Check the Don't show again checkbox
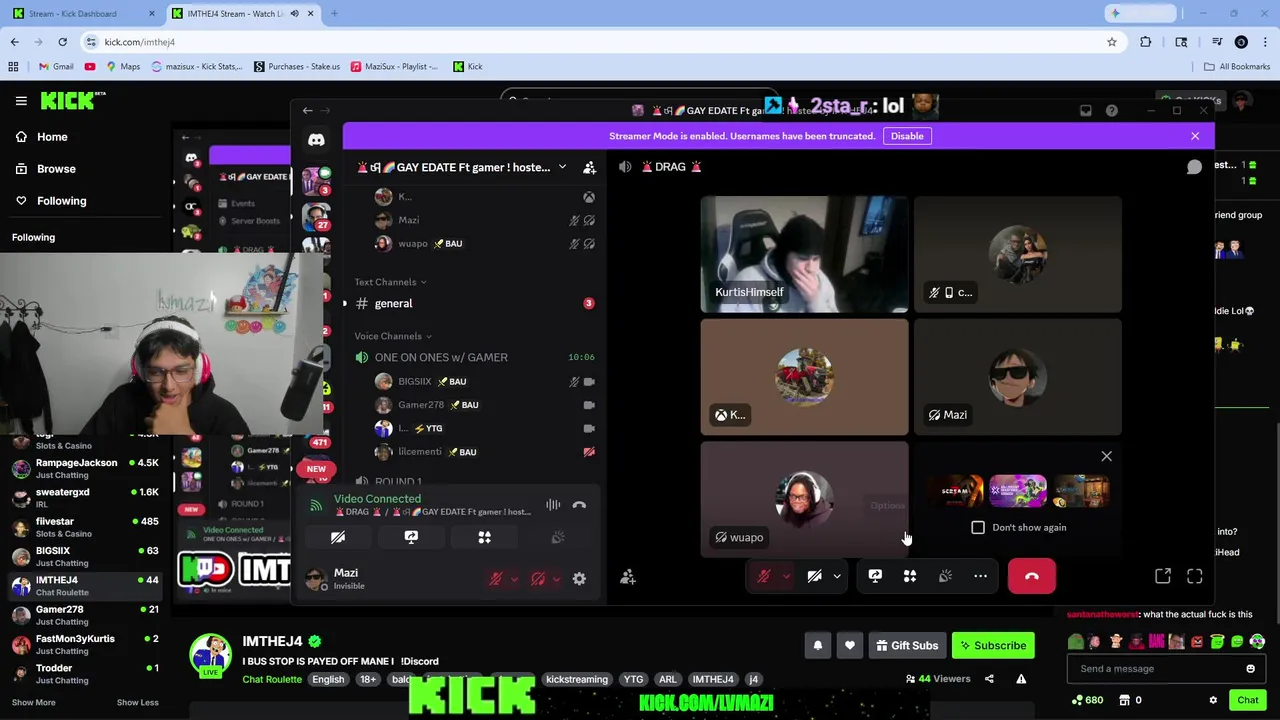 (978, 527)
